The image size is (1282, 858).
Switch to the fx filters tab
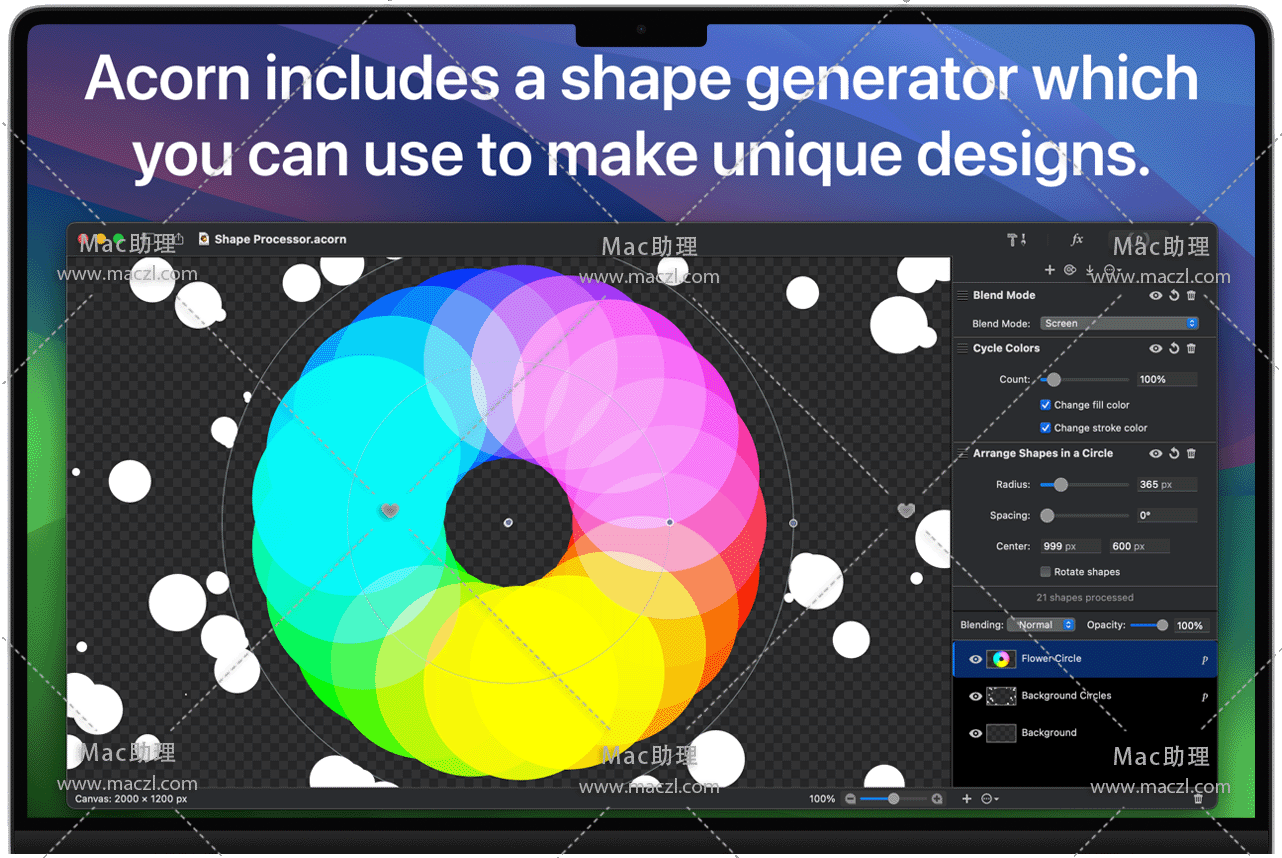pos(1077,240)
